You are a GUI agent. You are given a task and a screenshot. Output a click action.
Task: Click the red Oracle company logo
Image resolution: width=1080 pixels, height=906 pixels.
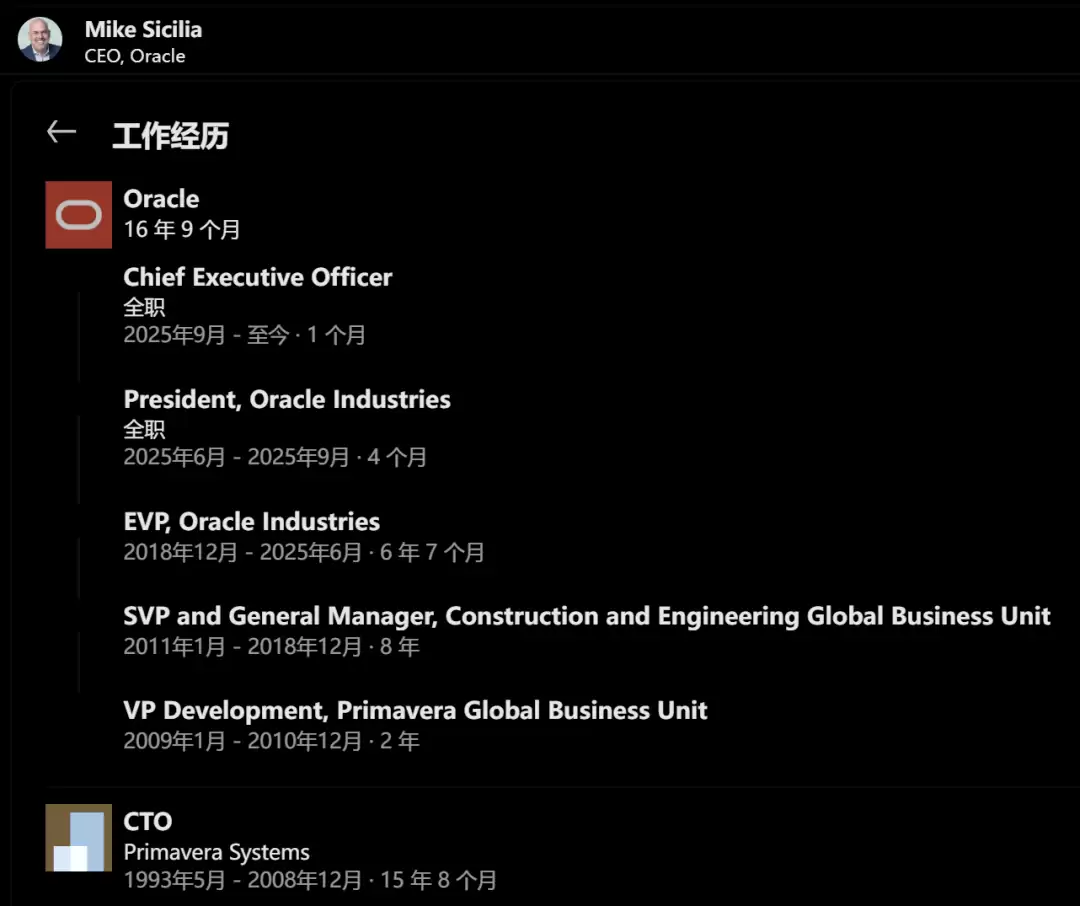click(79, 214)
